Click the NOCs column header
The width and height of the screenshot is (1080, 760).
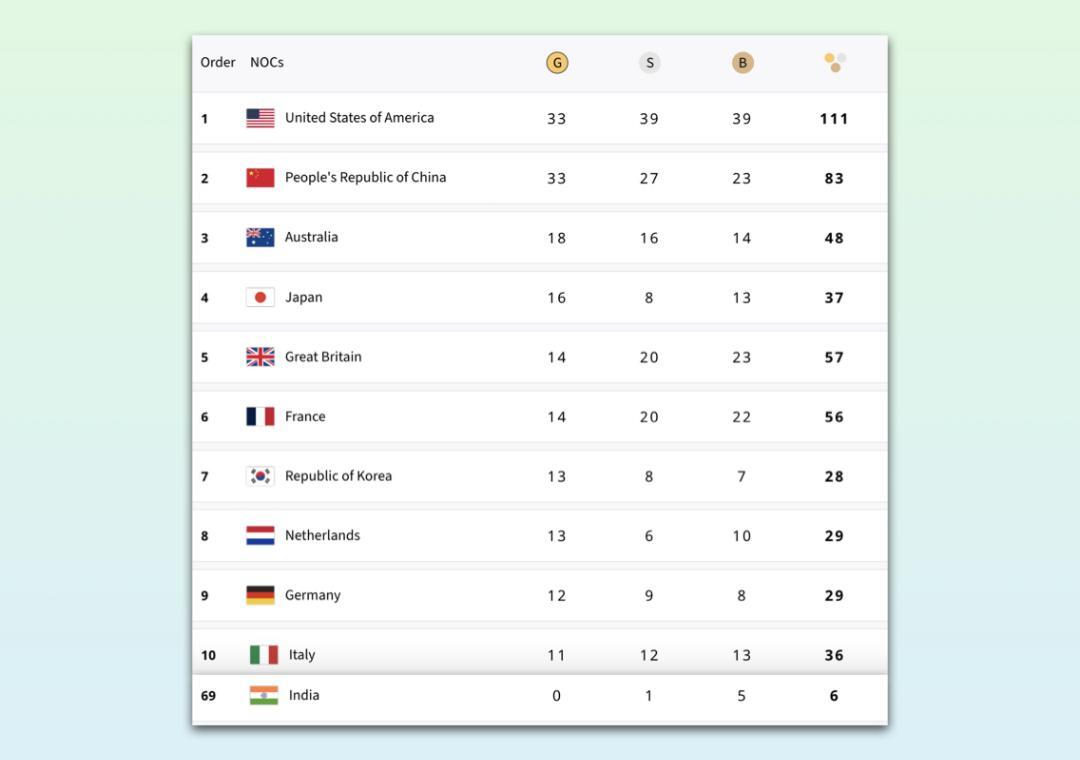(267, 62)
